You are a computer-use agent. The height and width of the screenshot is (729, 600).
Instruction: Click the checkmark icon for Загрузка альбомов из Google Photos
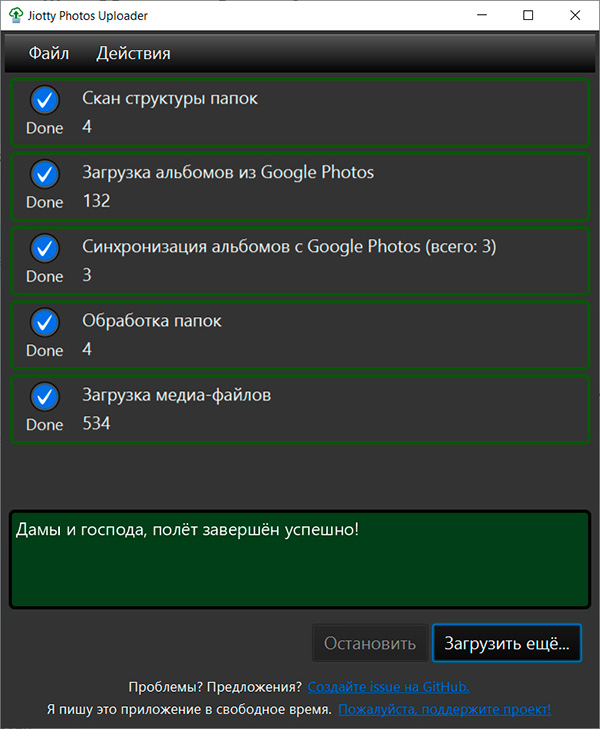point(44,173)
